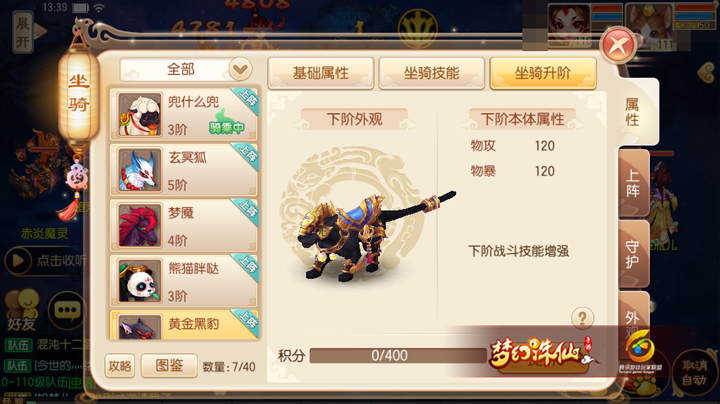Expand the 展开 panel at top-left

click(23, 32)
